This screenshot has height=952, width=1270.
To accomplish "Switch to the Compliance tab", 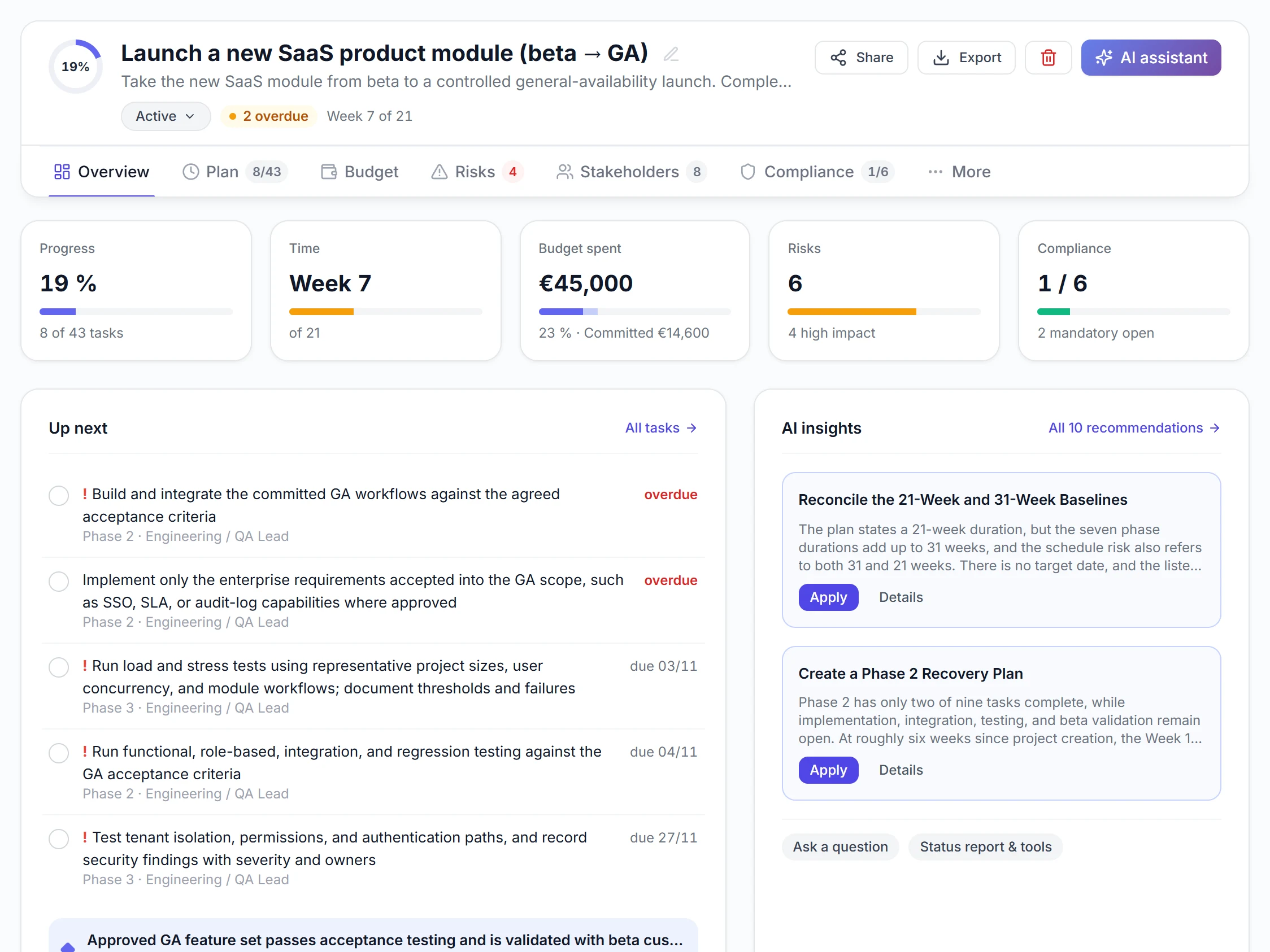I will [817, 172].
